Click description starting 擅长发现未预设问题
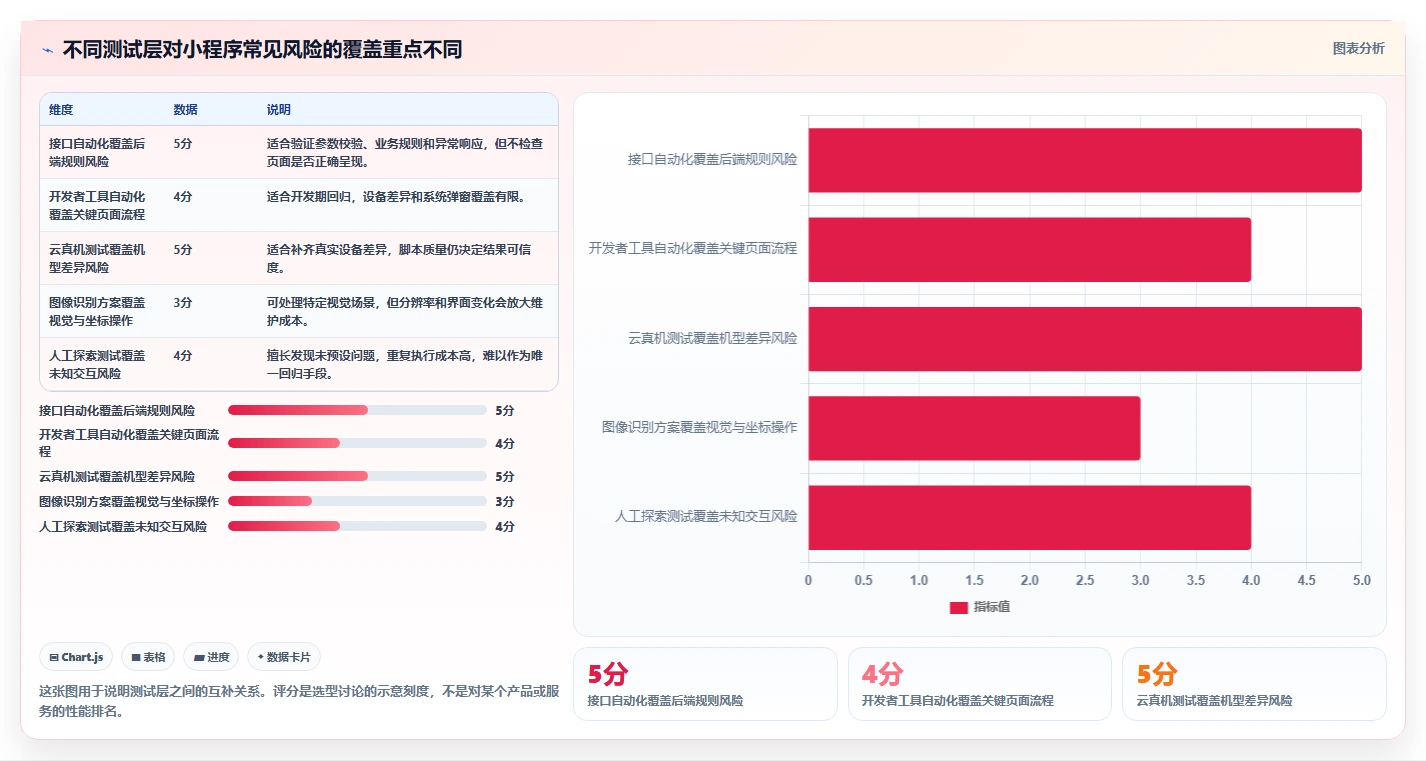The height and width of the screenshot is (761, 1426). pos(405,364)
